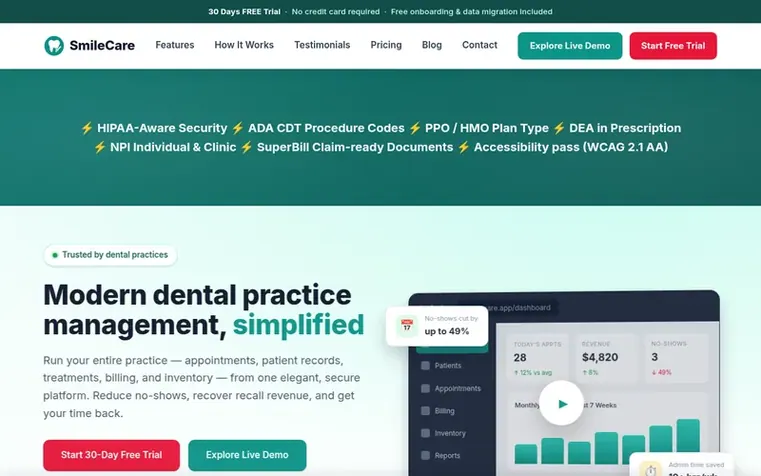Click the lightning icon before DEA in Prescription
This screenshot has height=476, width=761.
(559, 128)
